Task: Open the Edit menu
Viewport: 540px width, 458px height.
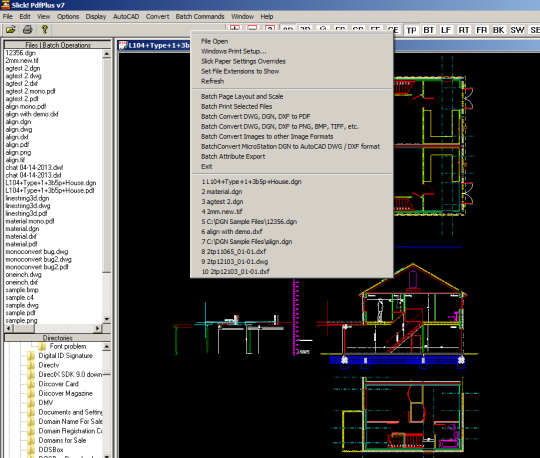Action: click(x=25, y=17)
